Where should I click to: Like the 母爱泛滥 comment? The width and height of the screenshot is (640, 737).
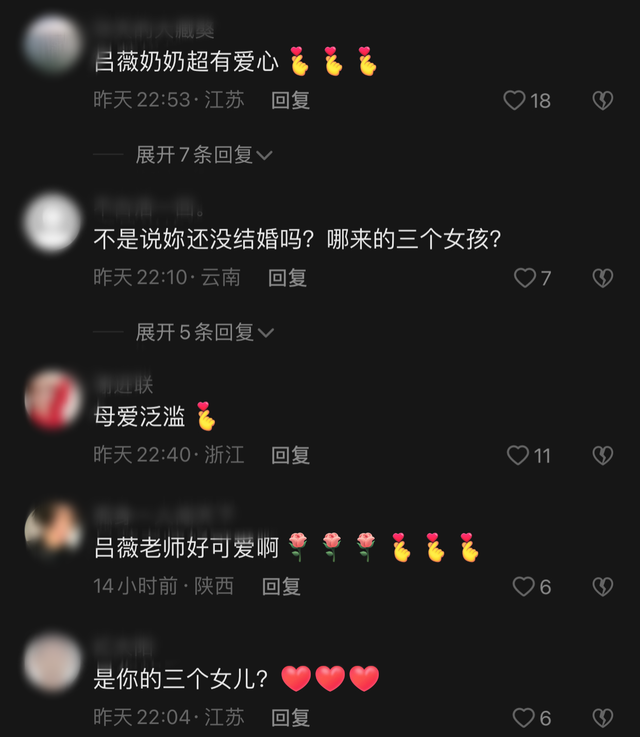coord(518,455)
